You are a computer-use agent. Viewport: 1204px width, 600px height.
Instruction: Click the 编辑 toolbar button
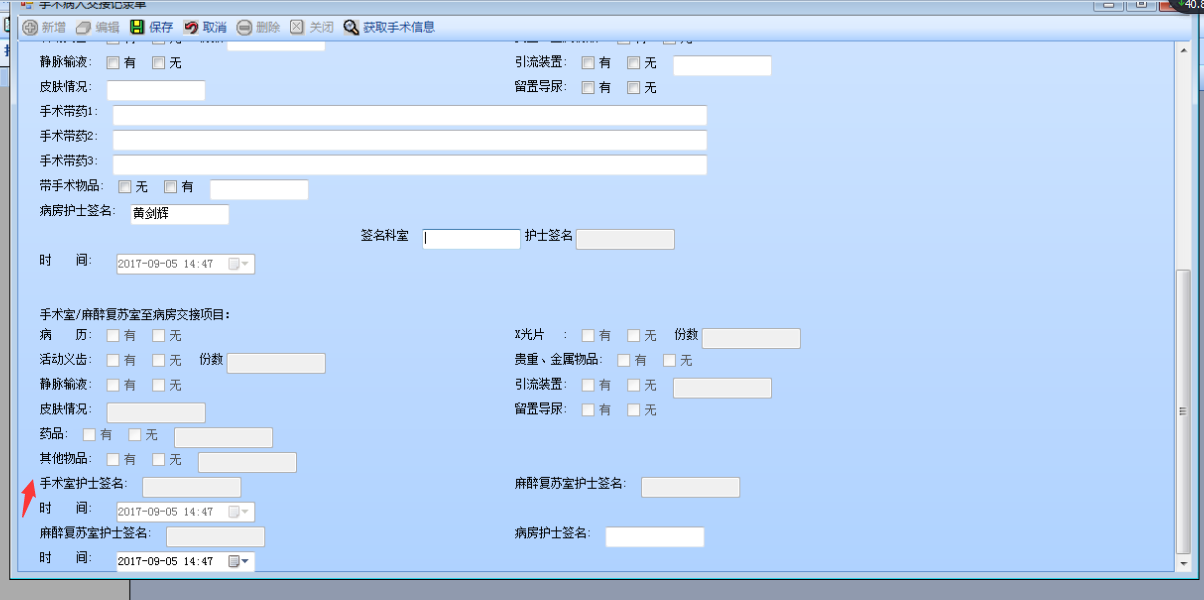pyautogui.click(x=97, y=27)
